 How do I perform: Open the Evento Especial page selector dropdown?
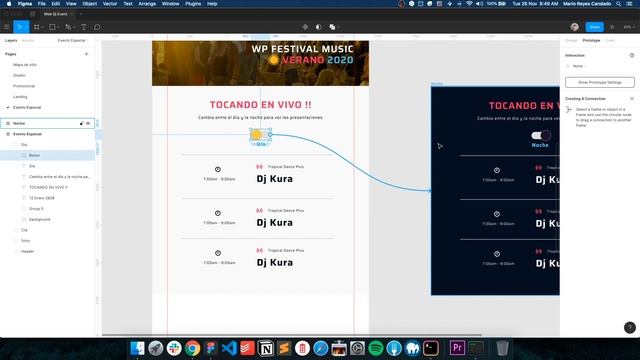click(73, 40)
